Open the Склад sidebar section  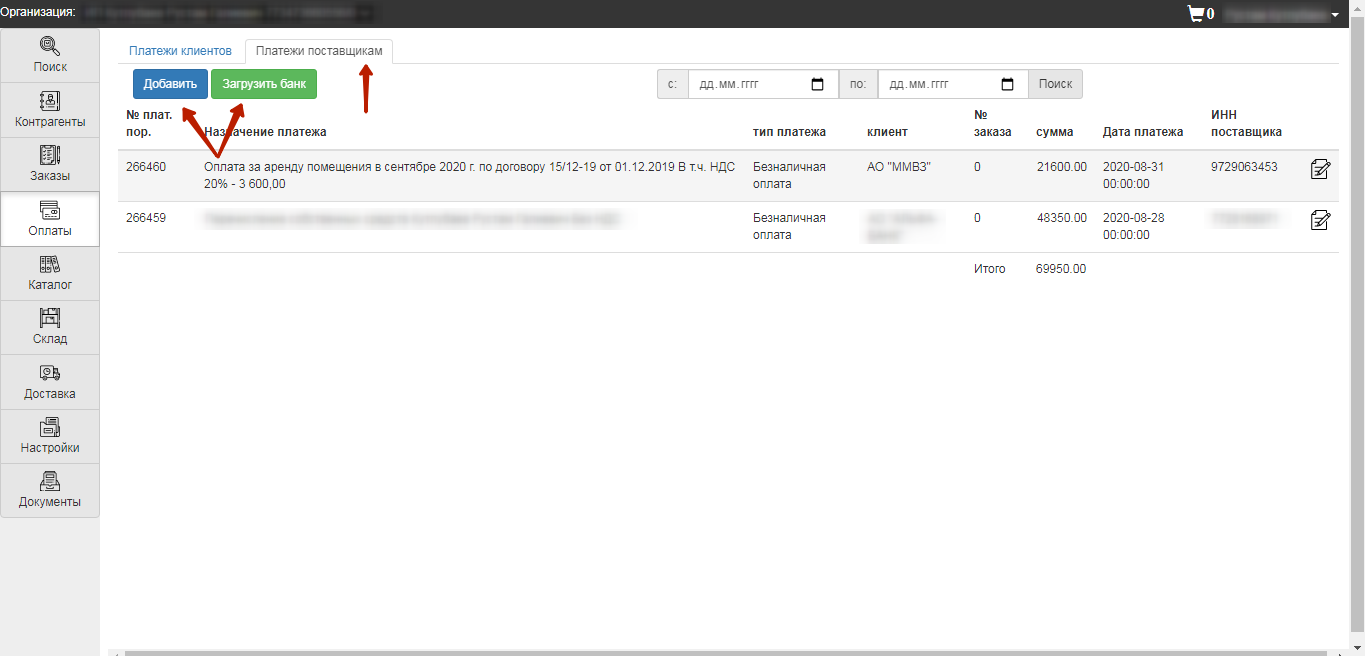pos(50,328)
